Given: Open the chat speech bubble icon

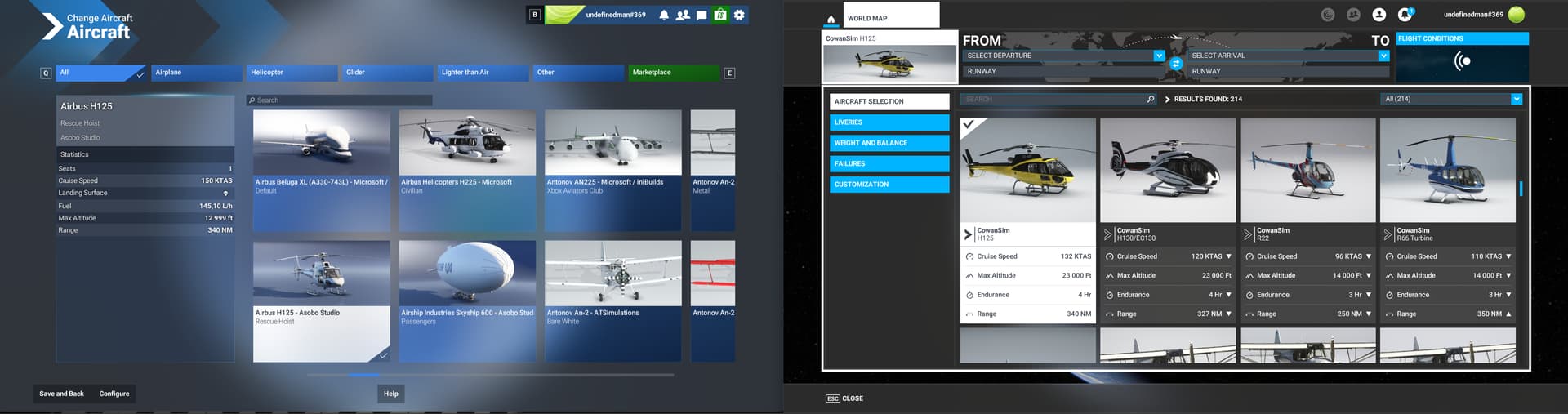Looking at the screenshot, I should 702,15.
